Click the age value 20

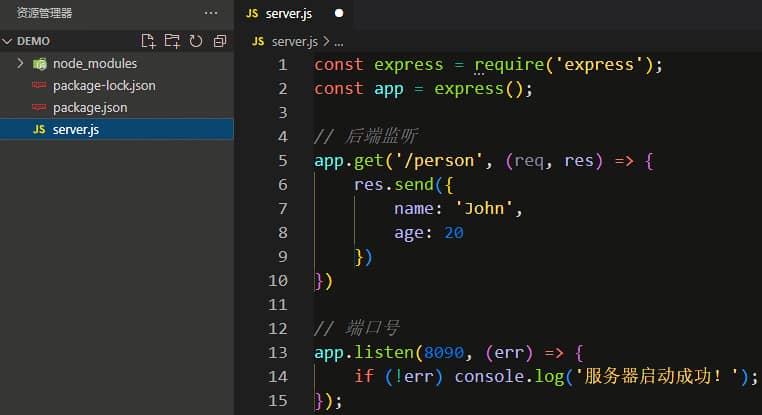[454, 233]
